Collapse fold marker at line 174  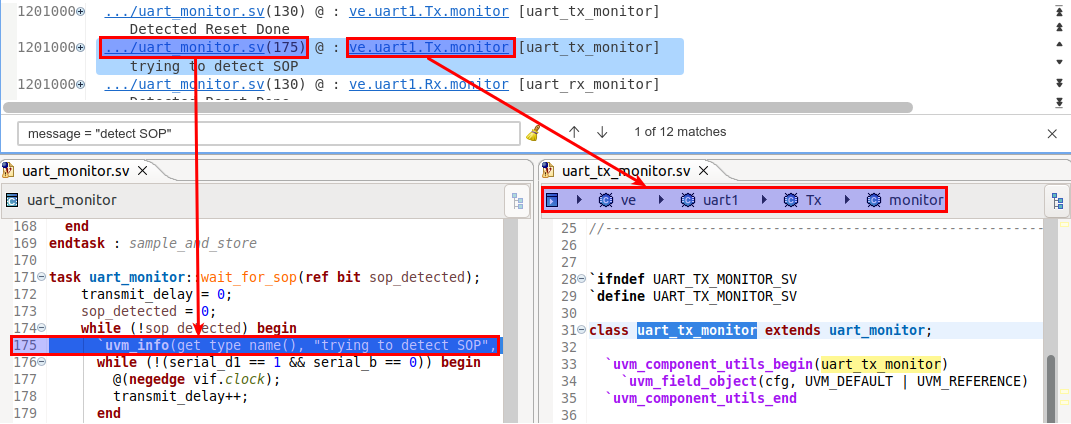(42, 328)
